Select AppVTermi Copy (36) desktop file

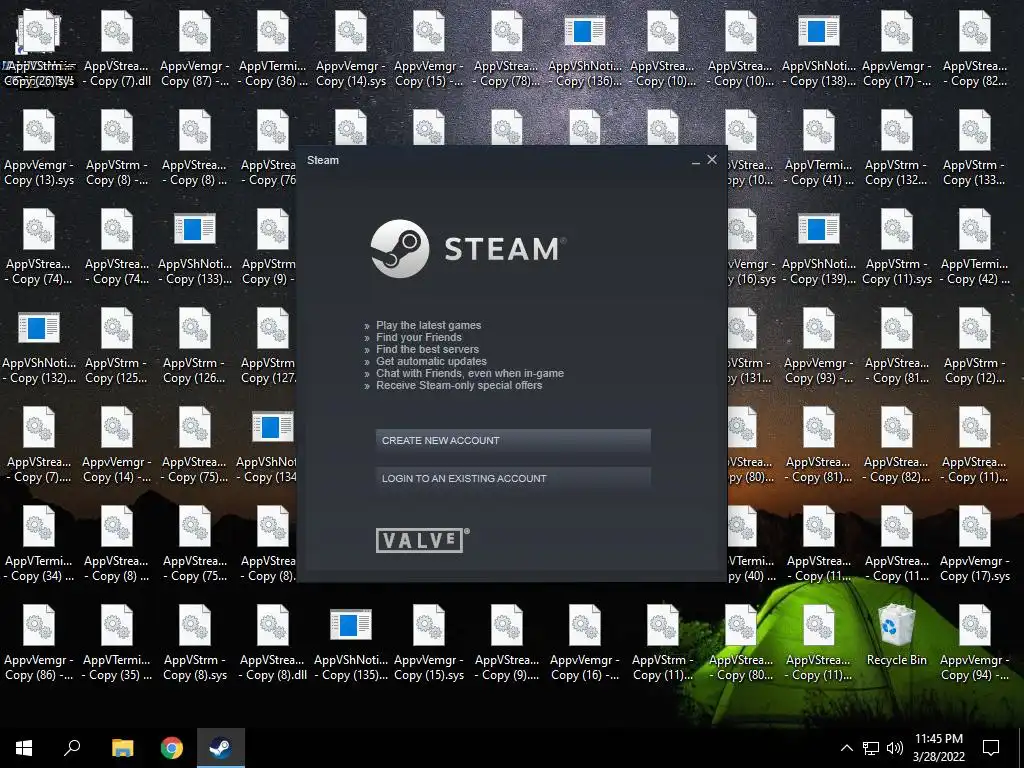coord(273,49)
